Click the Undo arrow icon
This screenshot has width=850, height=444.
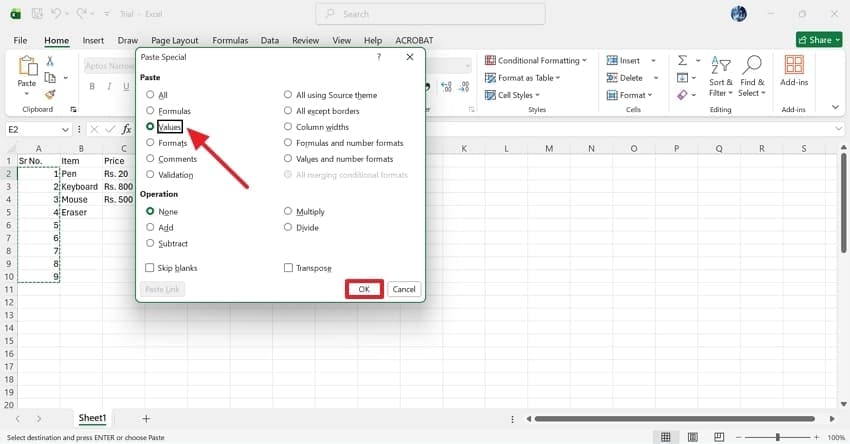(56, 14)
